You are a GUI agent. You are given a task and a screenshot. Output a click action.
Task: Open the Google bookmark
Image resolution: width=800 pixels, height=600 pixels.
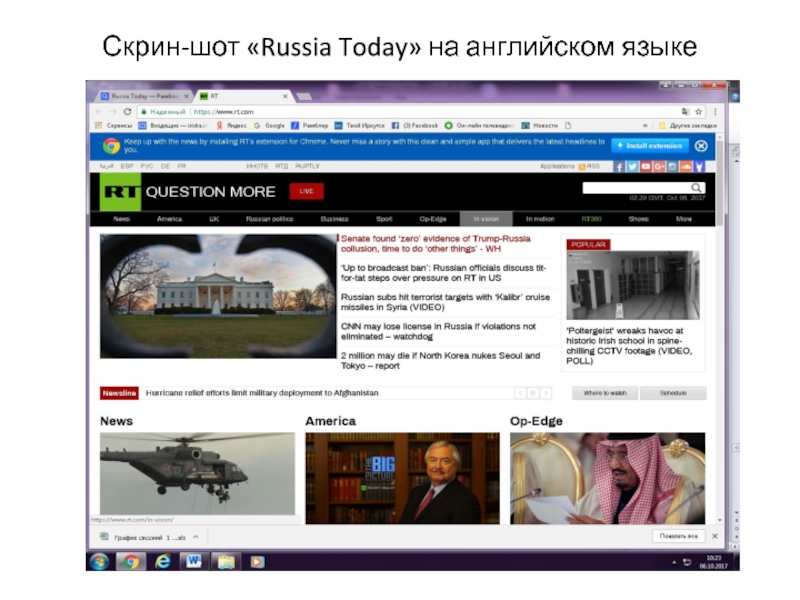pos(269,126)
